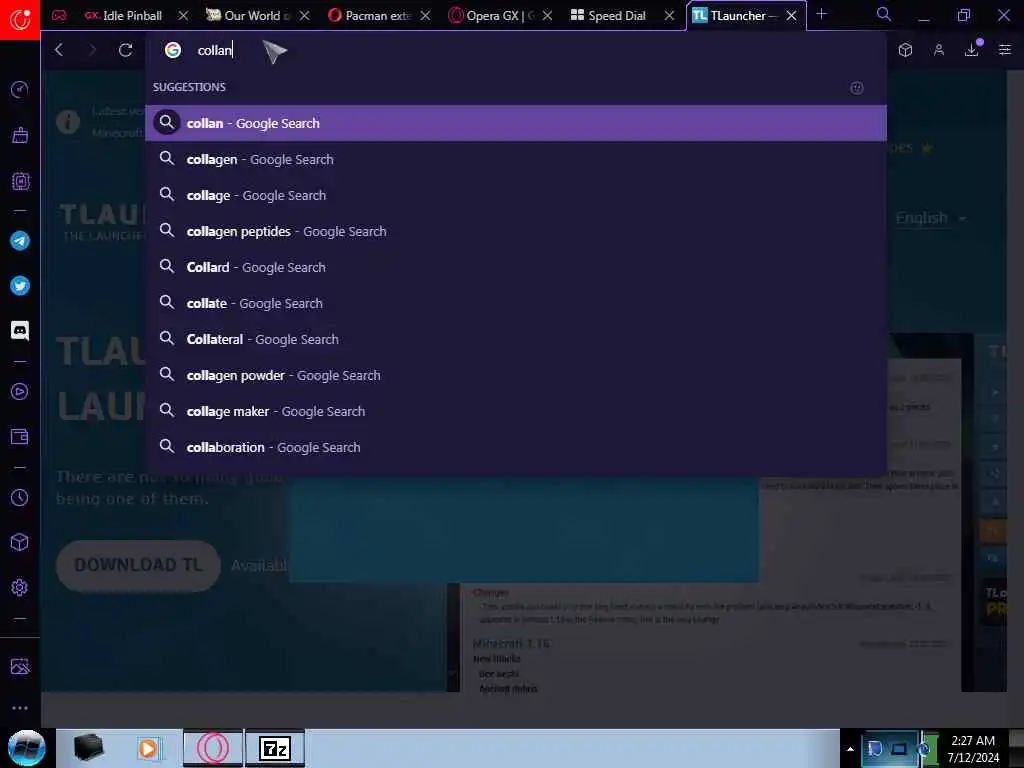Open History clock icon in sidebar
The height and width of the screenshot is (768, 1024).
point(20,497)
